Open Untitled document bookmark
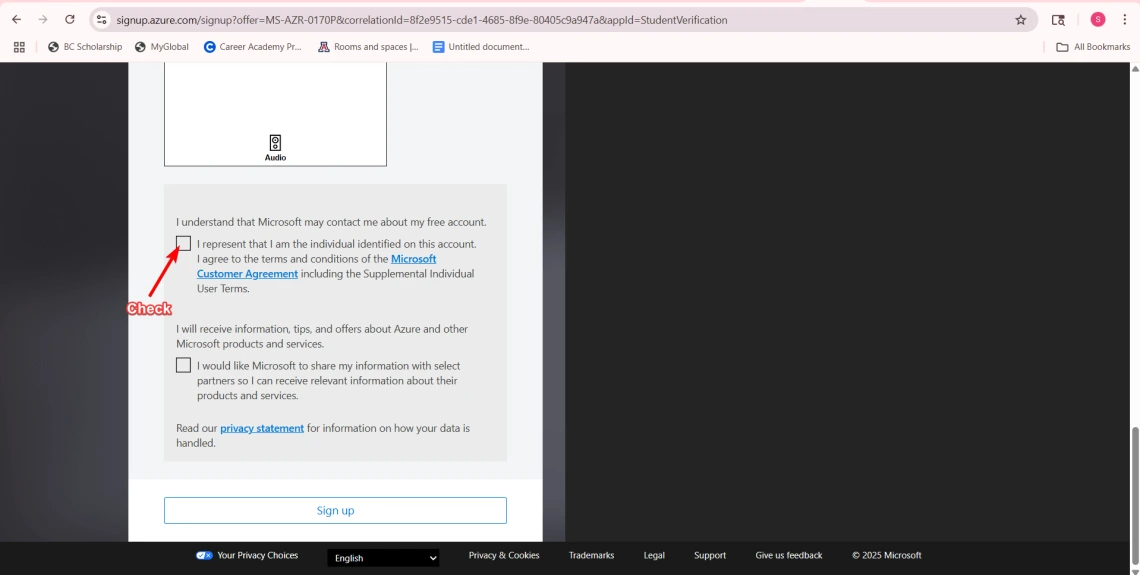This screenshot has height=575, width=1140. point(481,47)
